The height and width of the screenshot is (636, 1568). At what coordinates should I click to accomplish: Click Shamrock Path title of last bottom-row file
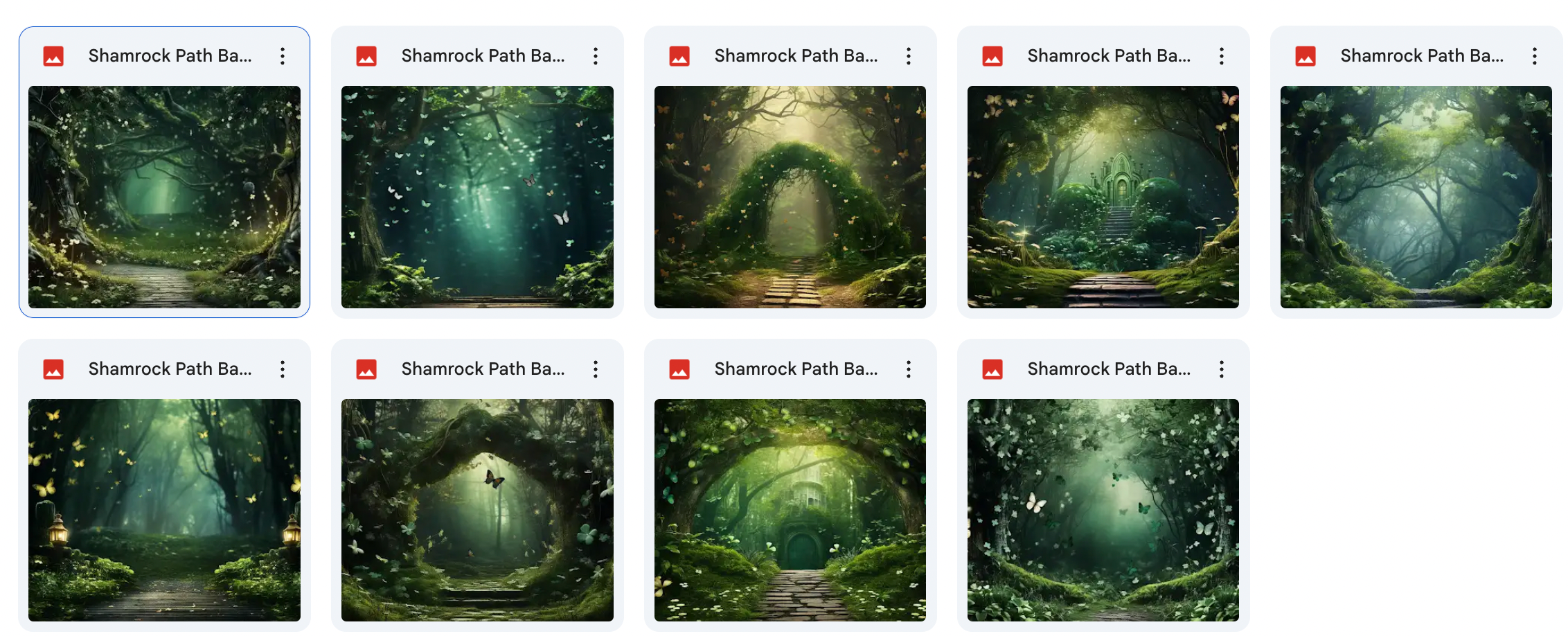[x=1109, y=369]
